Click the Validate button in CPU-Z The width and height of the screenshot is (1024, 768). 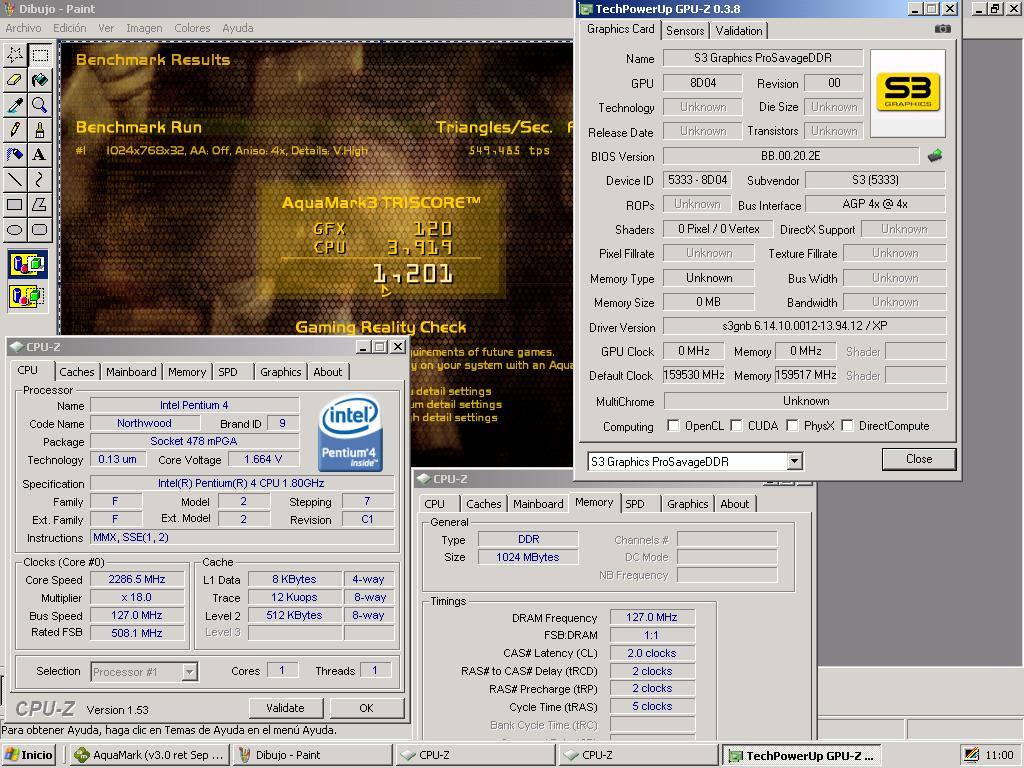click(285, 708)
